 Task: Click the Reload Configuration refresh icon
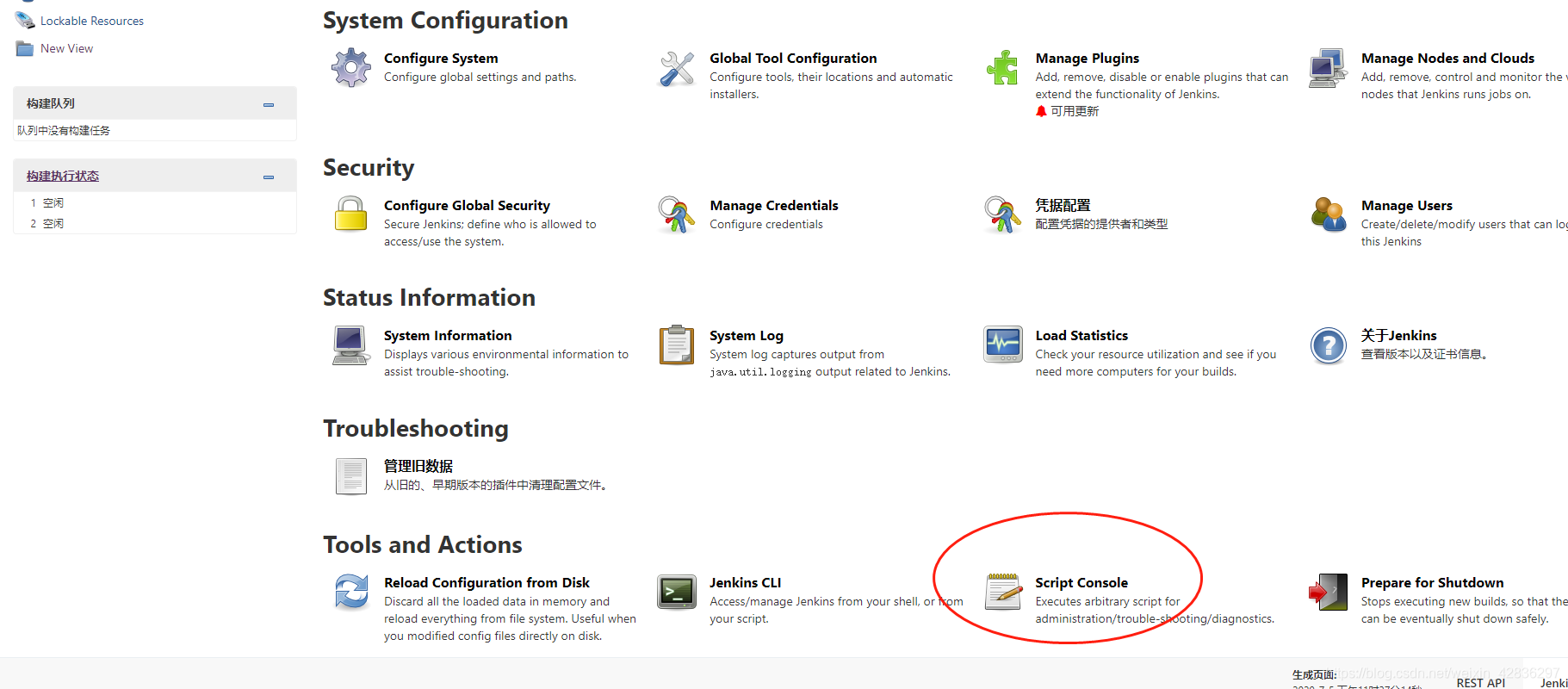tap(351, 593)
